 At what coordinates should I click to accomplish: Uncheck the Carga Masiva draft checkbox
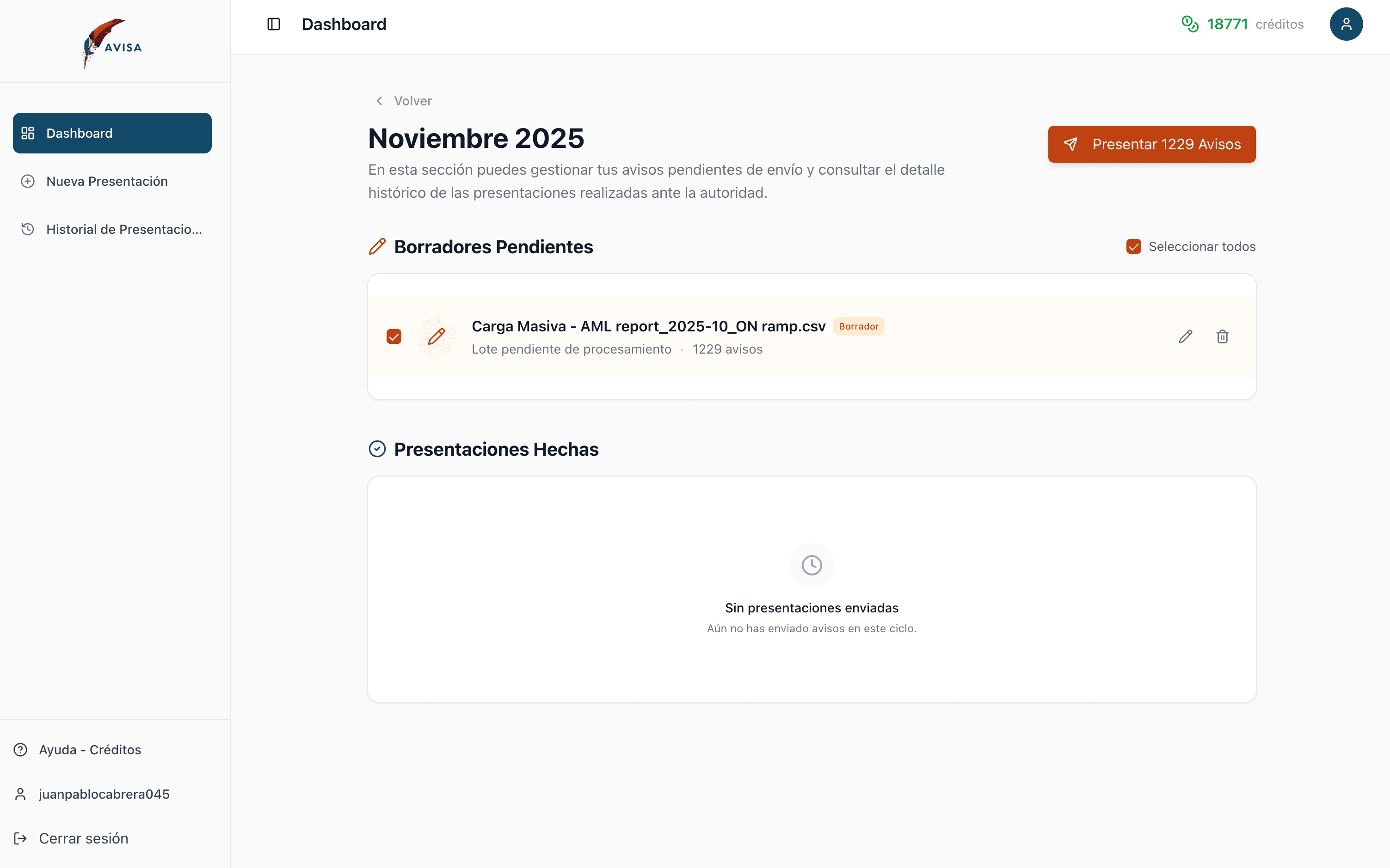click(x=394, y=336)
